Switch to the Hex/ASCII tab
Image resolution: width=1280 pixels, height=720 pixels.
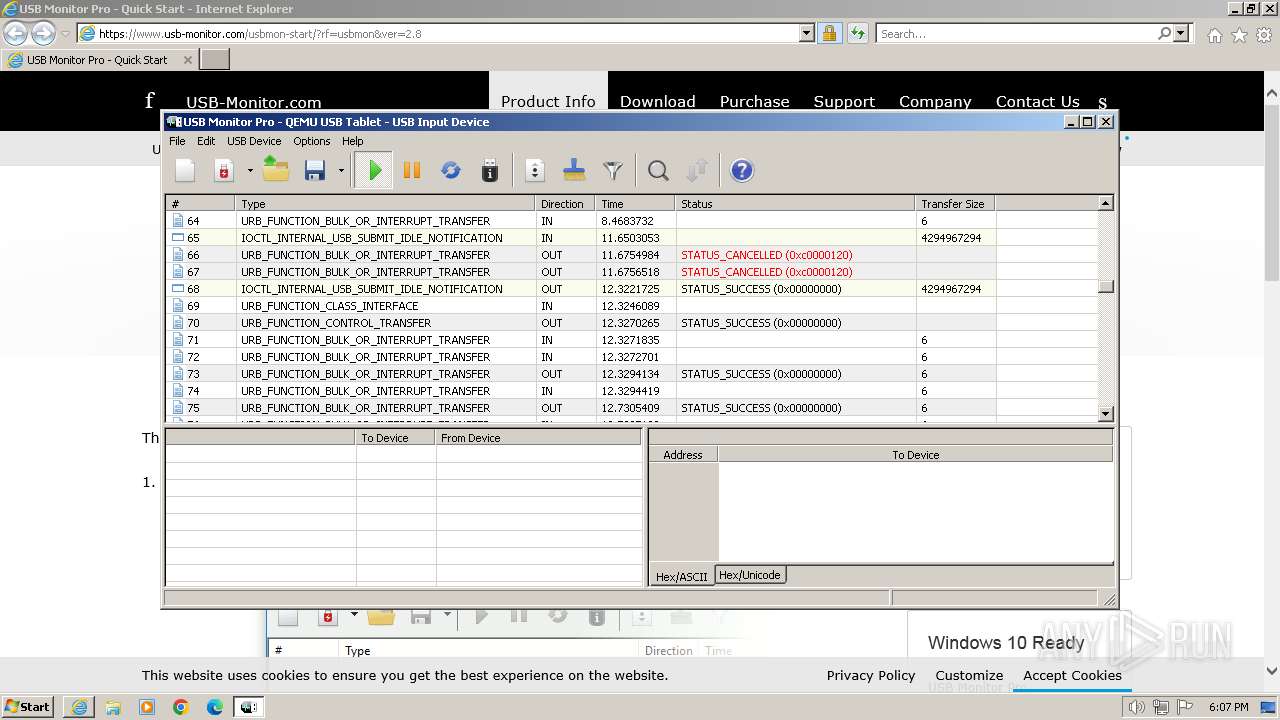click(681, 577)
